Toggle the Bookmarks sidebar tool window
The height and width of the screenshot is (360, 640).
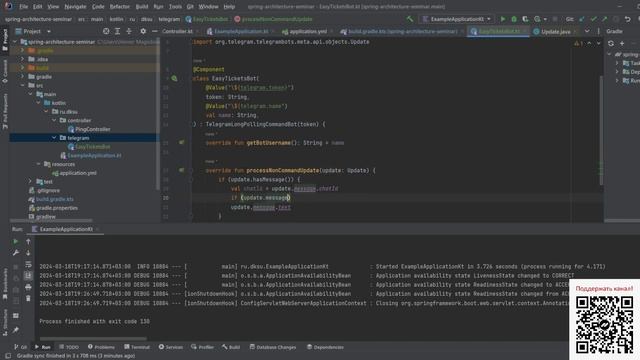tap(5, 285)
